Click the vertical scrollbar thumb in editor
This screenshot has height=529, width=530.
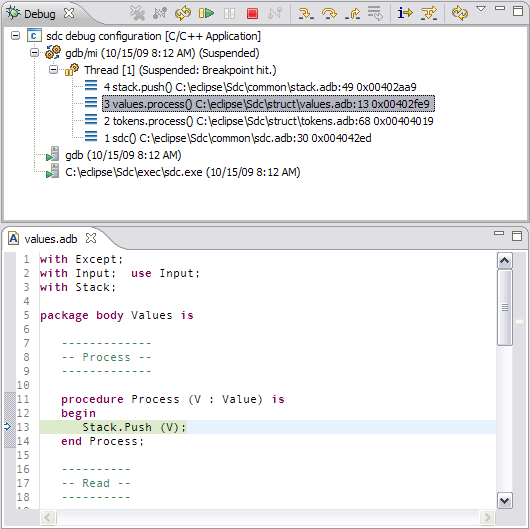(x=505, y=308)
